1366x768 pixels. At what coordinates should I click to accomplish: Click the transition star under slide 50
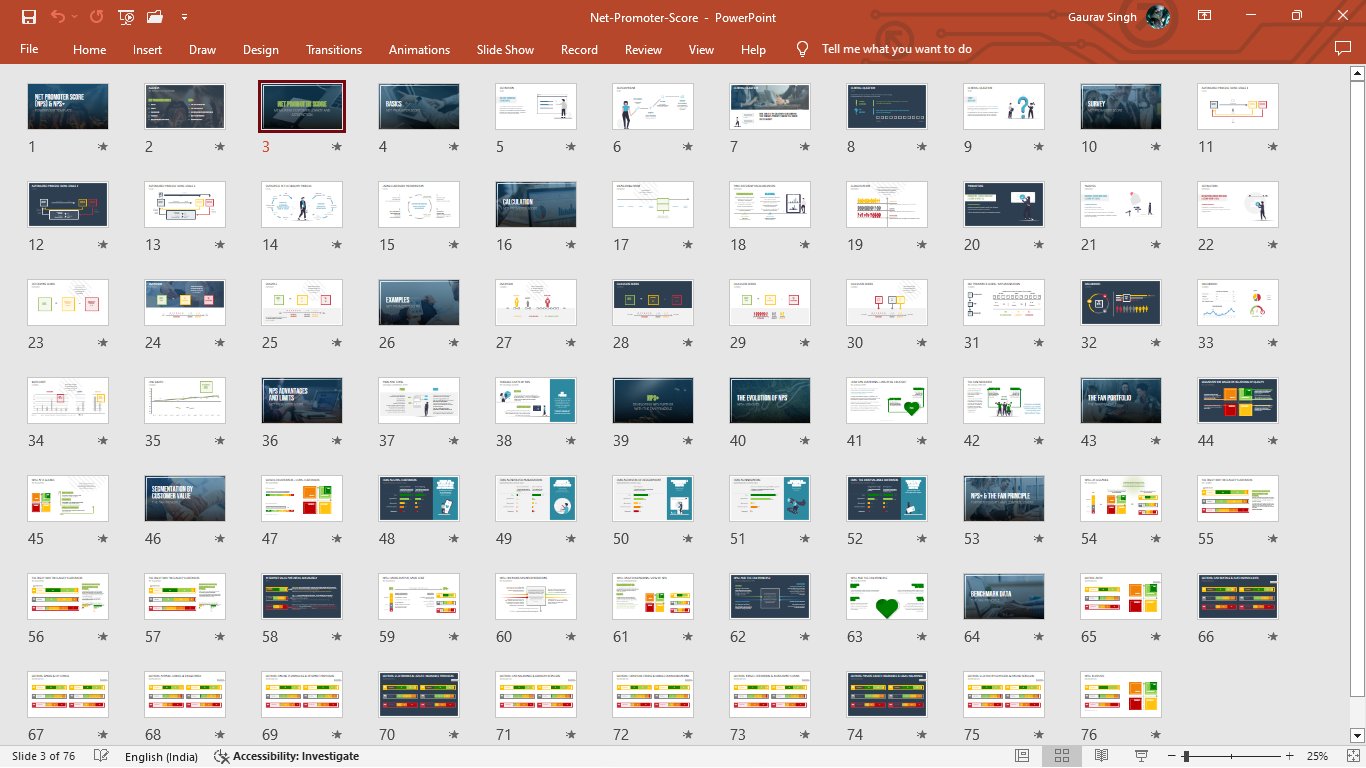click(x=687, y=539)
